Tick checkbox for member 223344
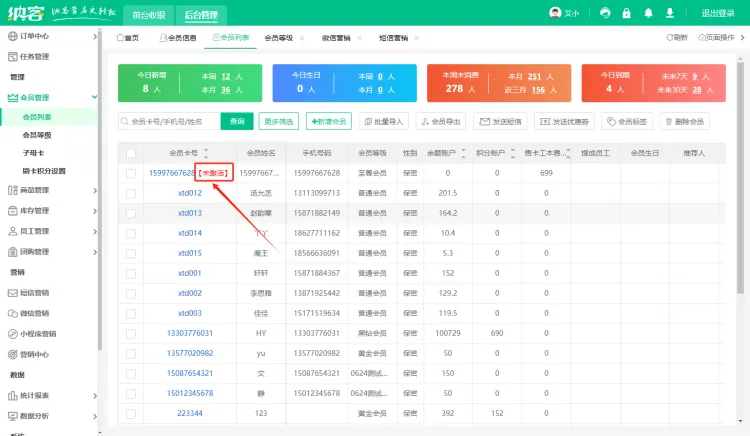The height and width of the screenshot is (436, 750). (131, 414)
